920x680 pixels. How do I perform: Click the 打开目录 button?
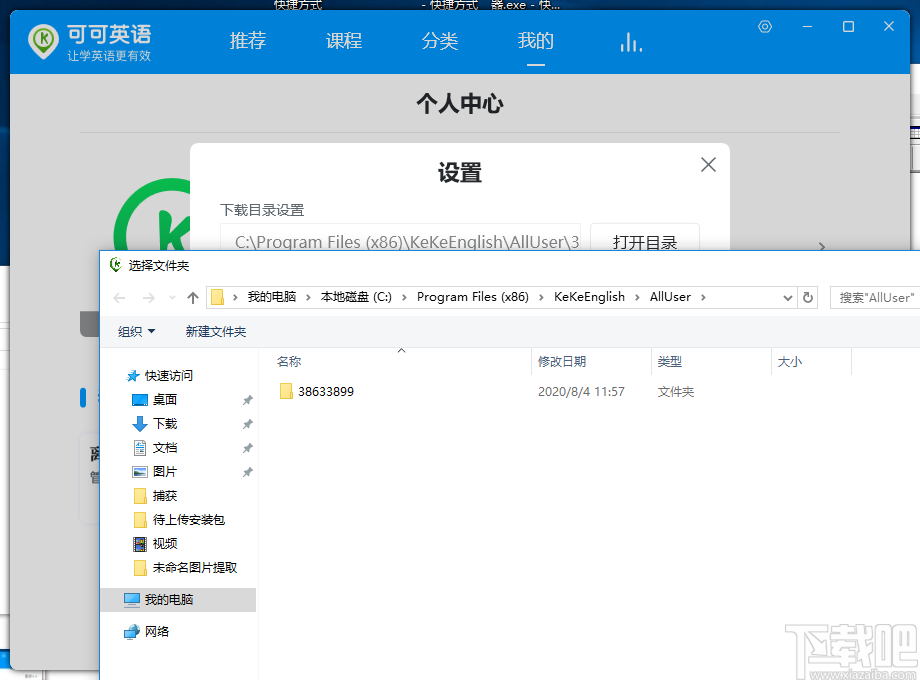645,241
